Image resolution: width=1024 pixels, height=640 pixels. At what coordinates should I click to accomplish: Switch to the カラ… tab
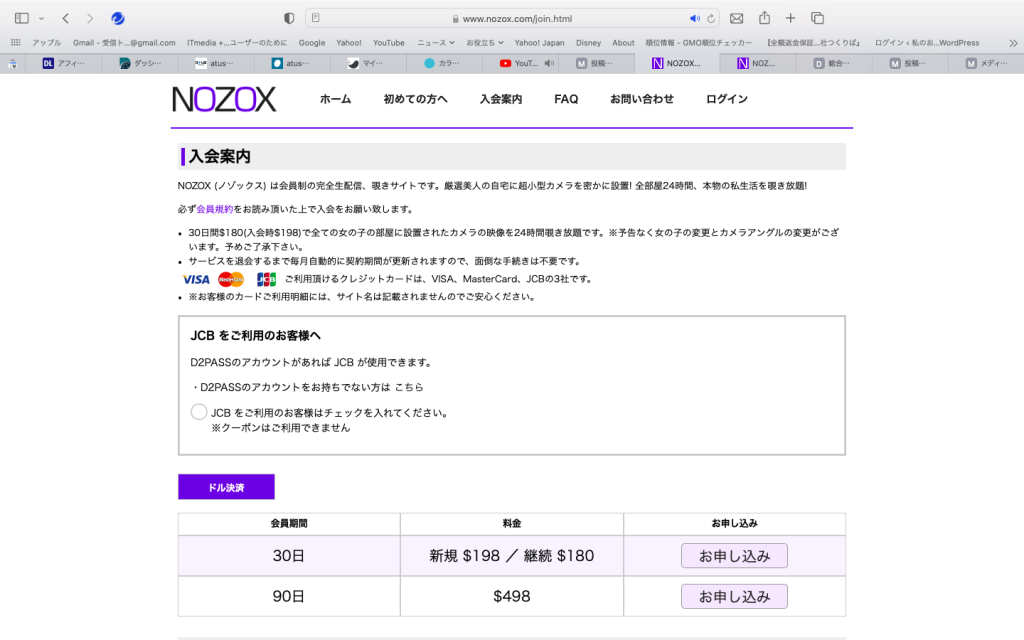(x=444, y=63)
